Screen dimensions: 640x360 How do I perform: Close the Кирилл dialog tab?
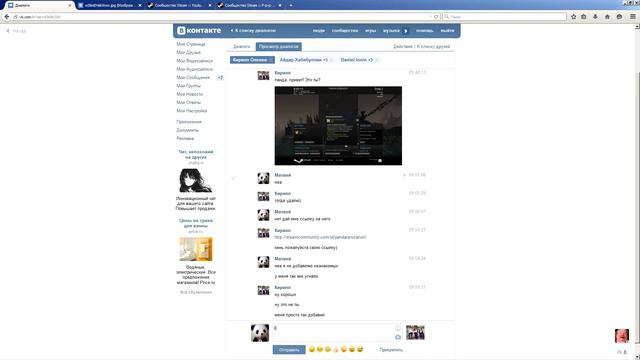(x=271, y=60)
